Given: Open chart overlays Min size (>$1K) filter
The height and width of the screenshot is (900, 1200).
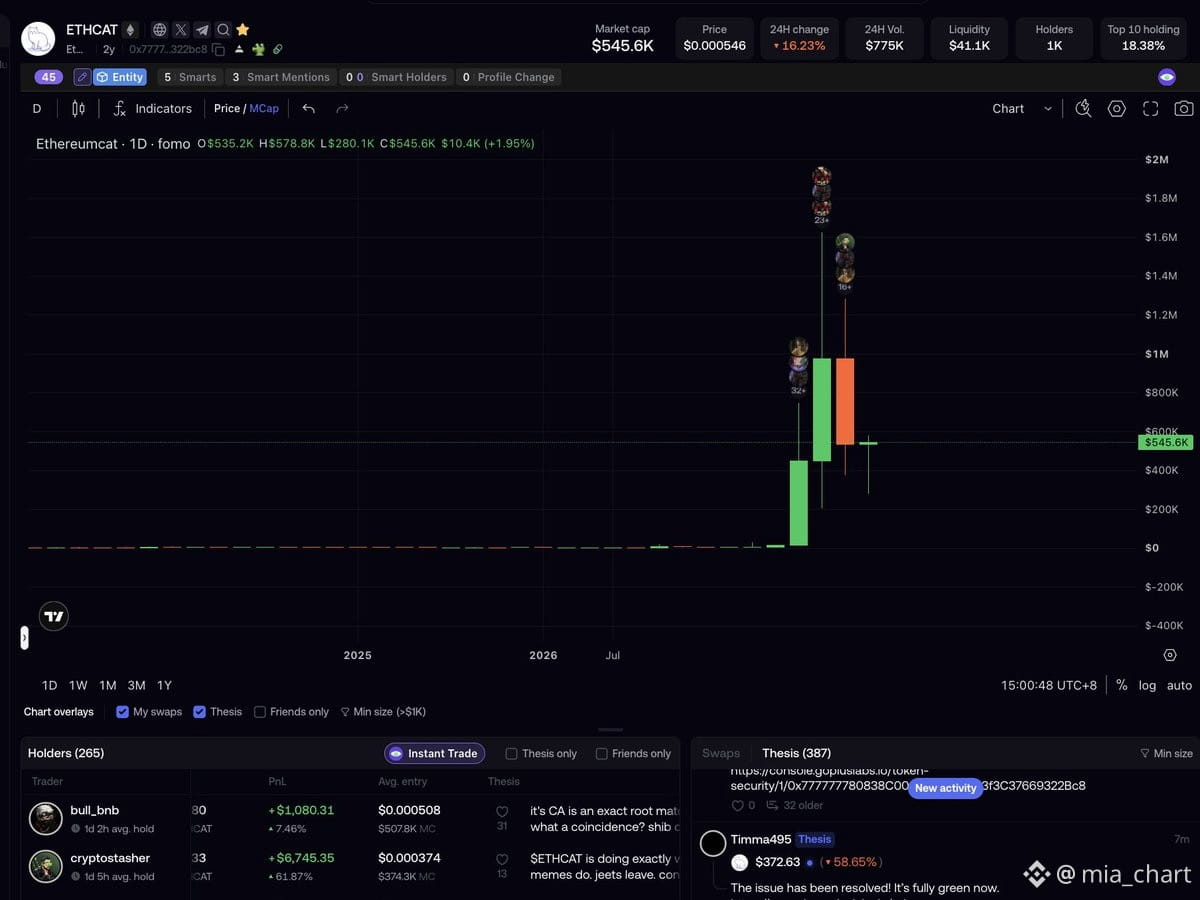Looking at the screenshot, I should coord(383,712).
